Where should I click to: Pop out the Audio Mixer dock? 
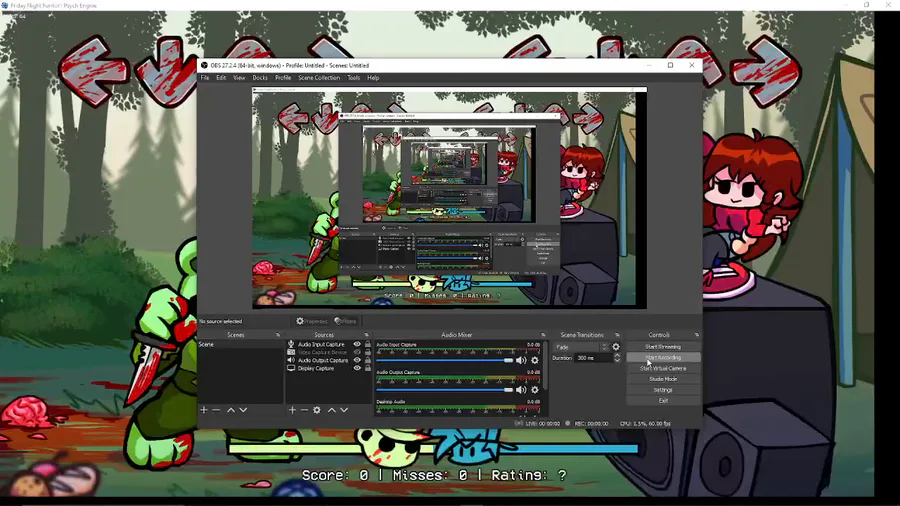[x=543, y=335]
